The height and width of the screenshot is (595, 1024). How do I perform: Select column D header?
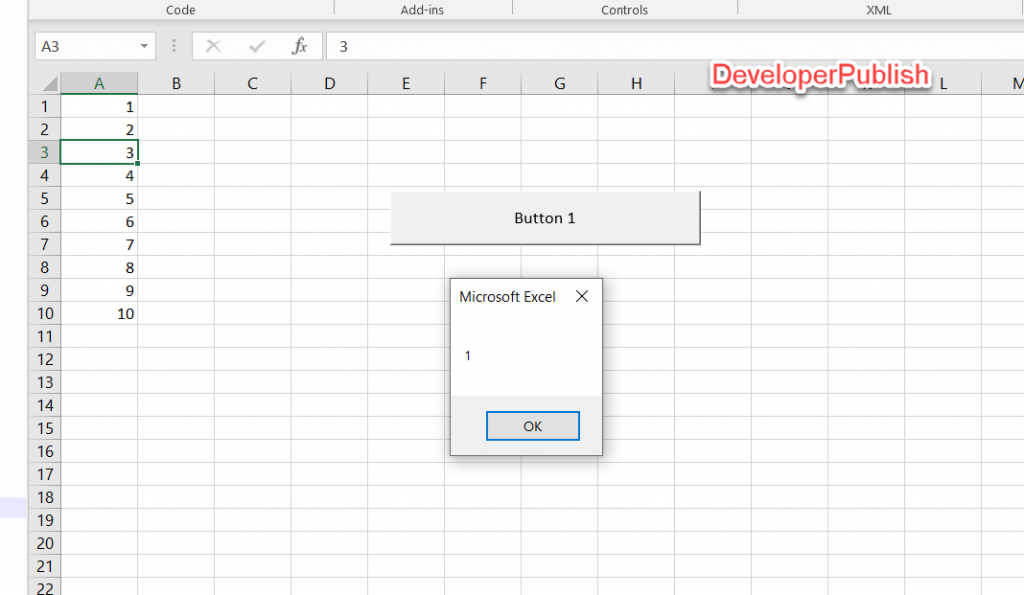pyautogui.click(x=330, y=84)
